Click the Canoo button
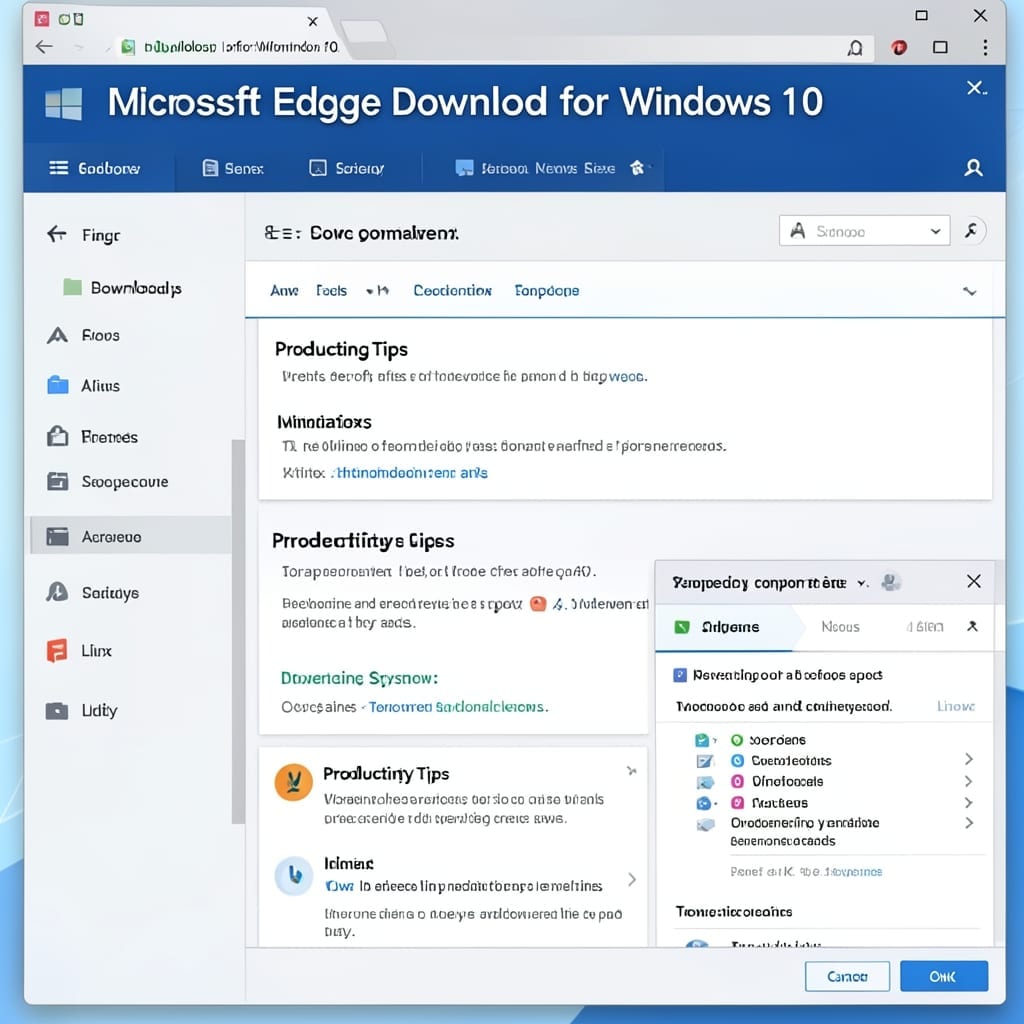 (x=847, y=976)
